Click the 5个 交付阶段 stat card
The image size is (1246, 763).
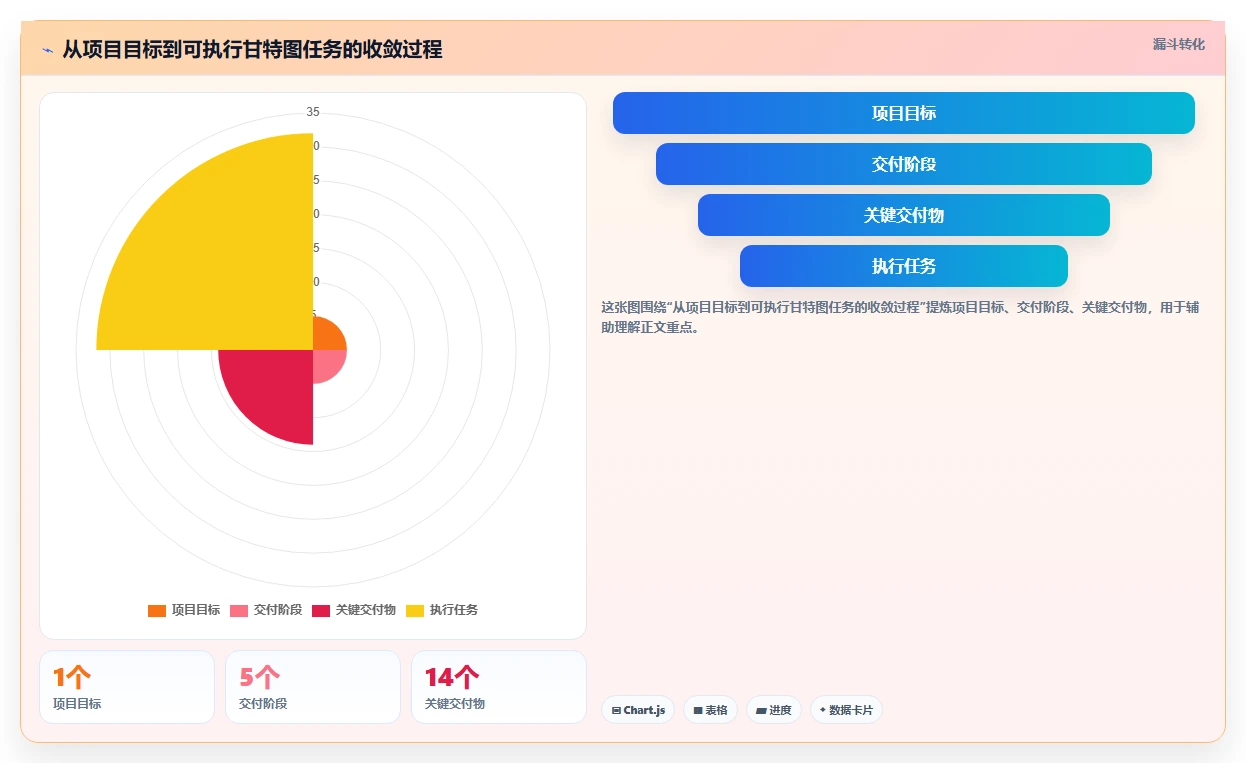point(312,687)
